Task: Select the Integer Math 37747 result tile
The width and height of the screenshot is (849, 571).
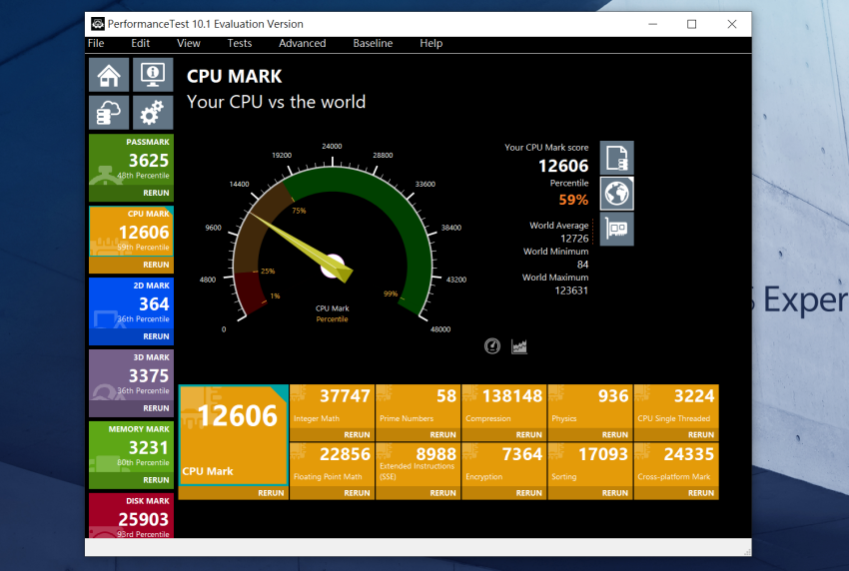Action: tap(332, 406)
